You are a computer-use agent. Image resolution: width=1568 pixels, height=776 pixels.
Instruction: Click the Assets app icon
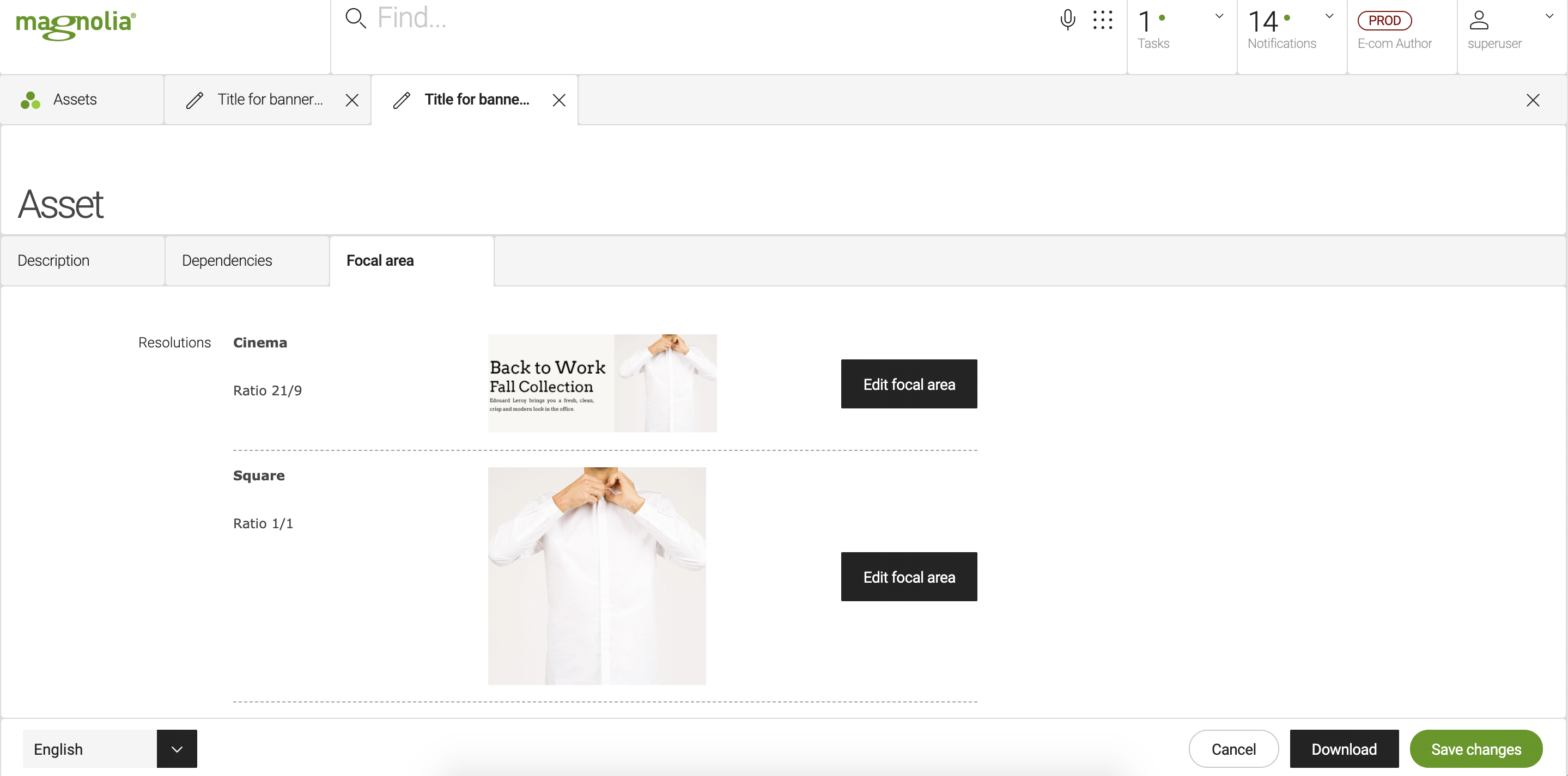click(x=31, y=100)
